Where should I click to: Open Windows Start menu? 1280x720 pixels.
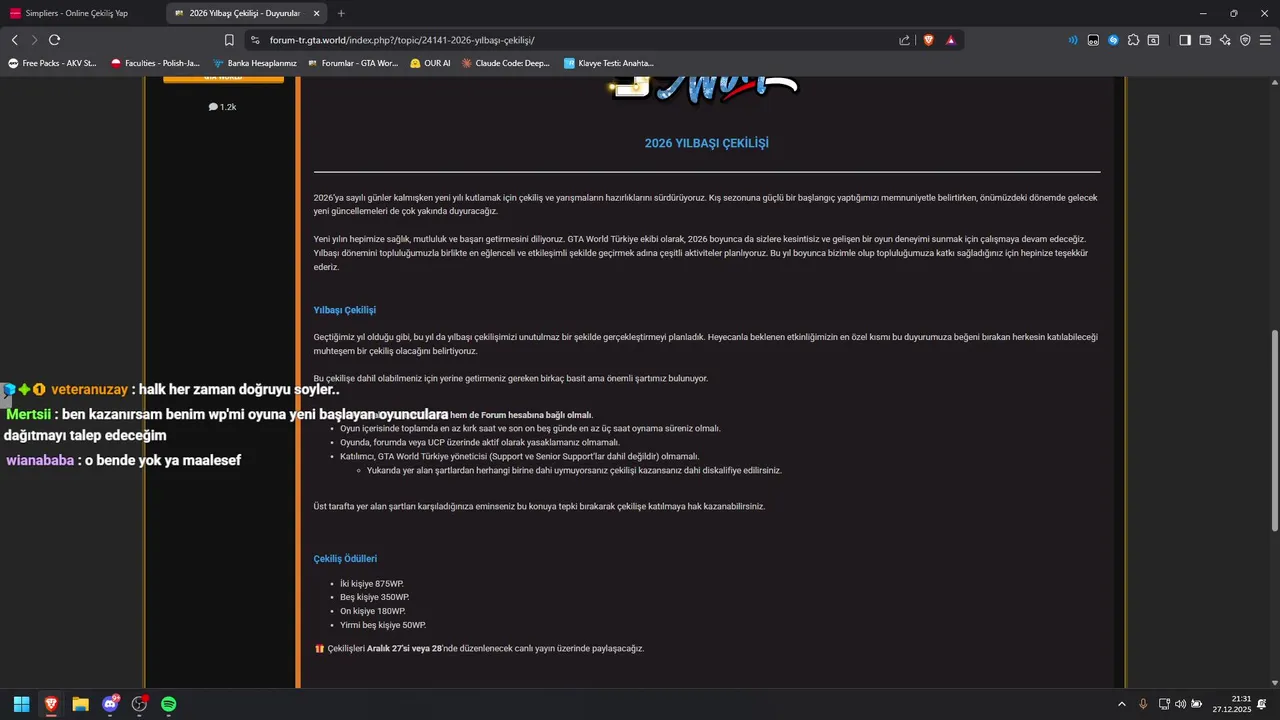pyautogui.click(x=21, y=704)
